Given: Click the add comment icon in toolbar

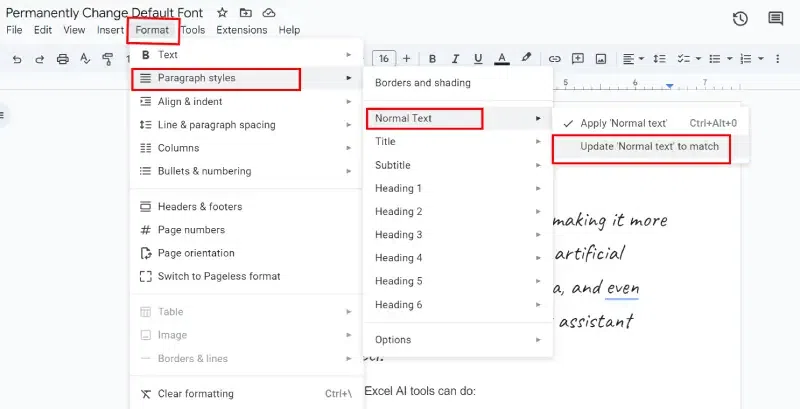Looking at the screenshot, I should point(578,59).
